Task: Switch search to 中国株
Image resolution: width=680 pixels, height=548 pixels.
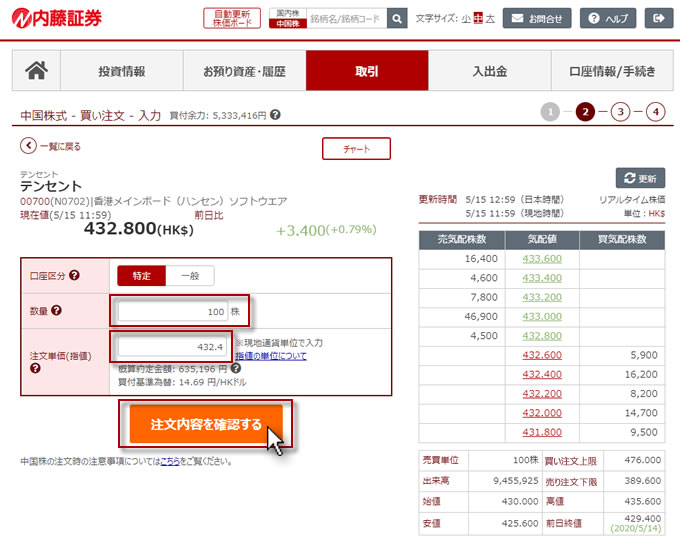Action: click(288, 23)
